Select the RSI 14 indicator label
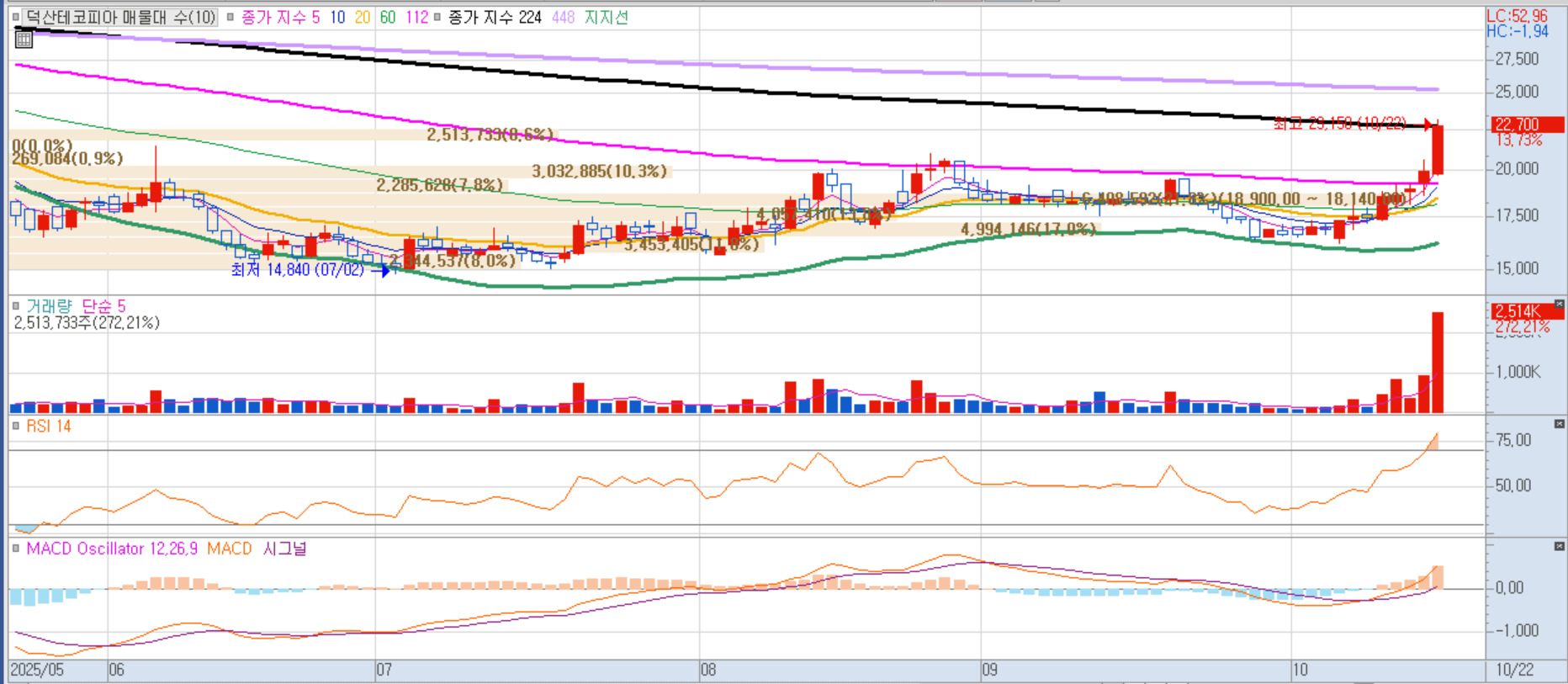This screenshot has width=1568, height=684. point(49,426)
